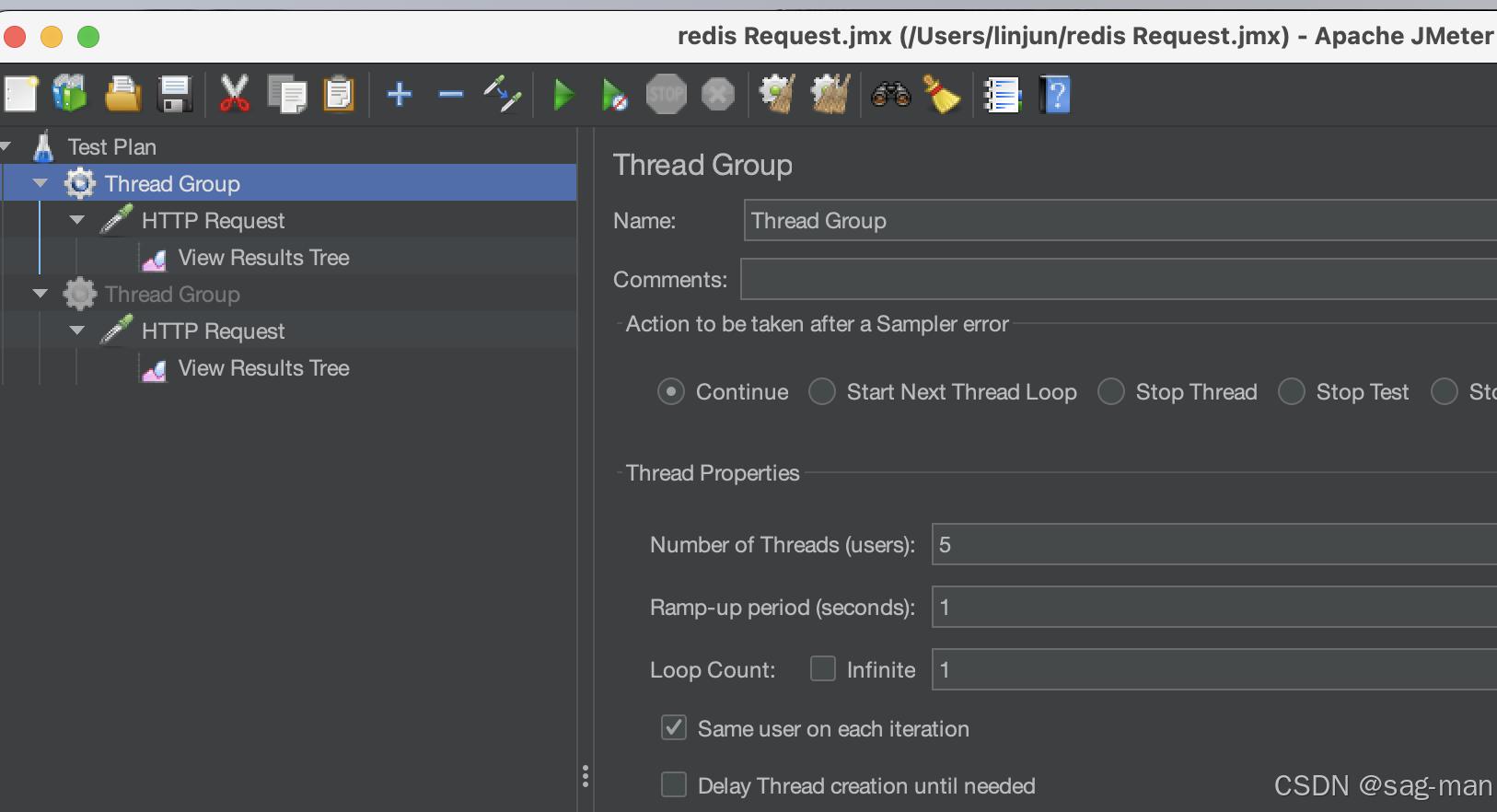This screenshot has height=812, width=1497.
Task: Click the Copy icon in toolbar
Action: [x=287, y=94]
